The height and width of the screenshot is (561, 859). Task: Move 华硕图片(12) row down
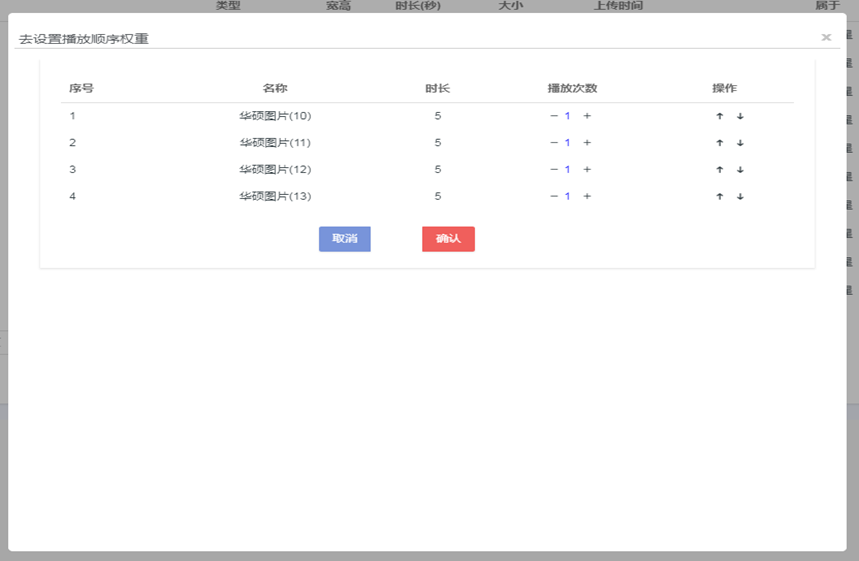[740, 170]
